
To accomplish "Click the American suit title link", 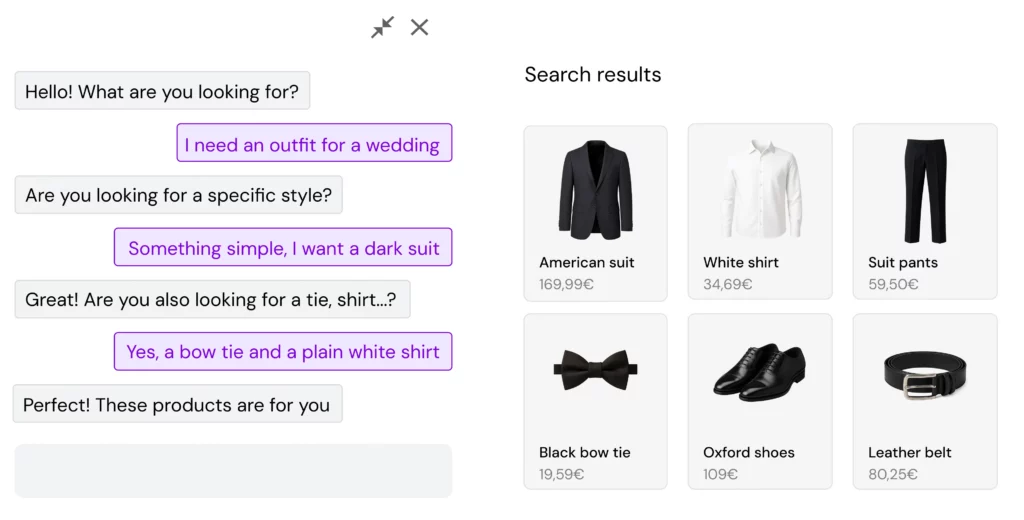I will (587, 263).
